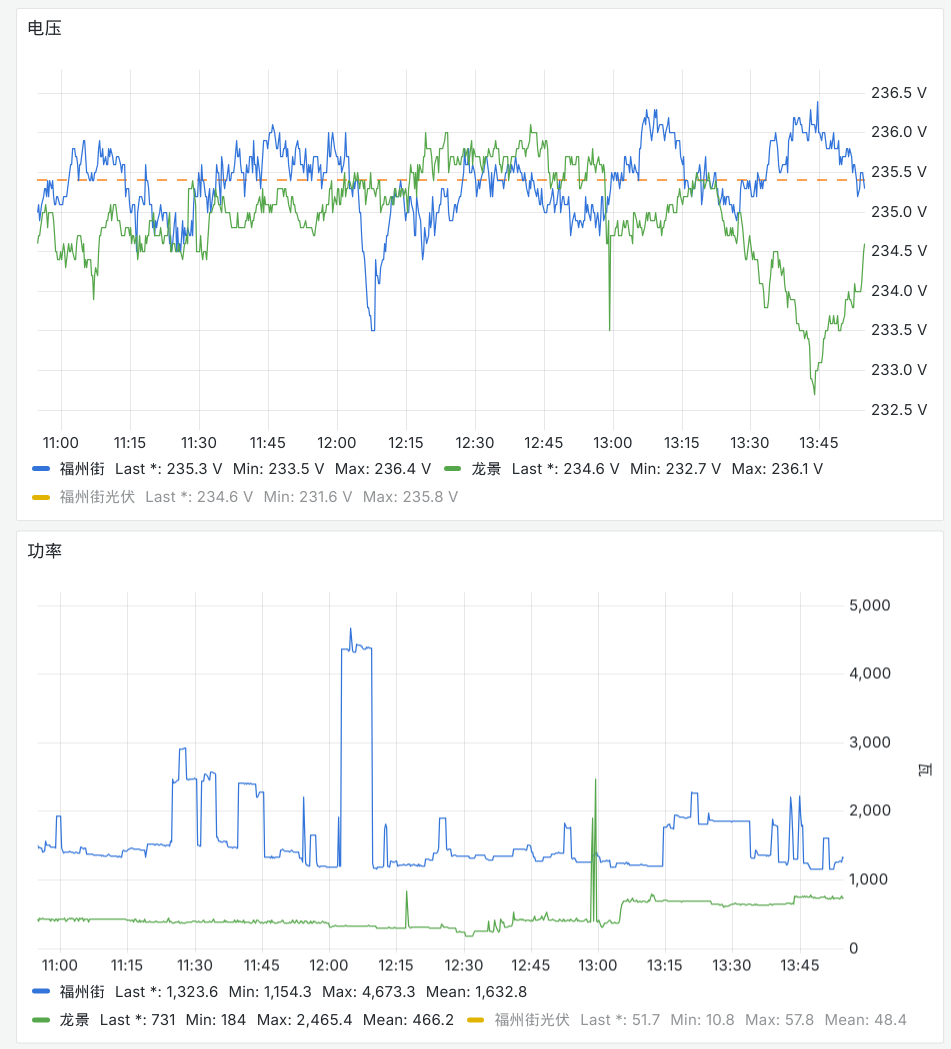Show hidden 福州街光伏 series in 电压 legend

(96, 497)
